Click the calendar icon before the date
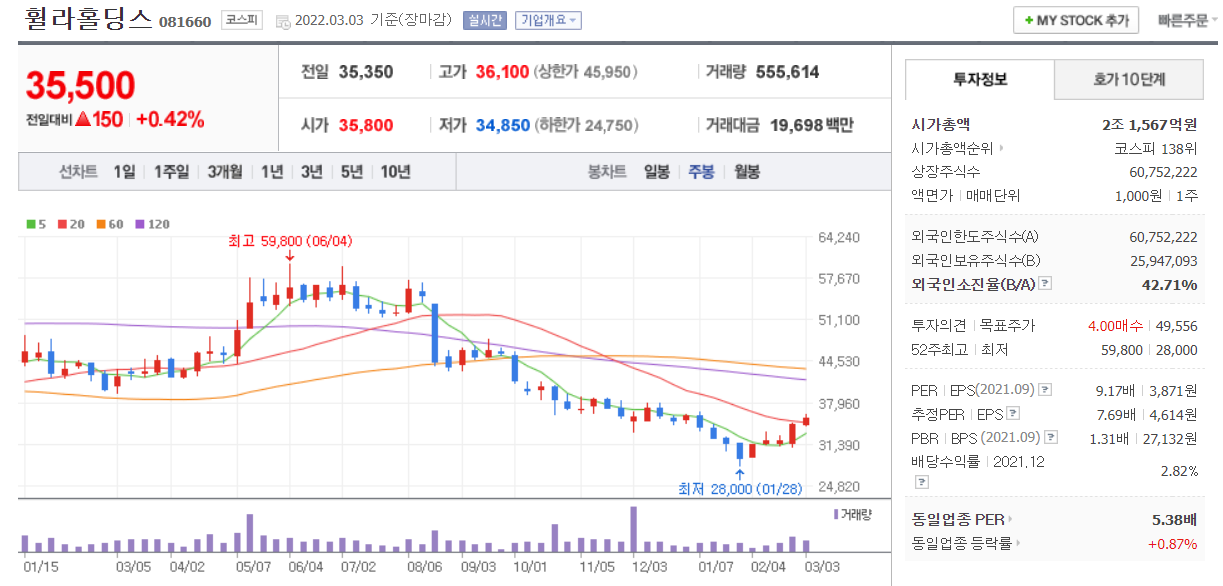This screenshot has height=586, width=1223. point(282,21)
